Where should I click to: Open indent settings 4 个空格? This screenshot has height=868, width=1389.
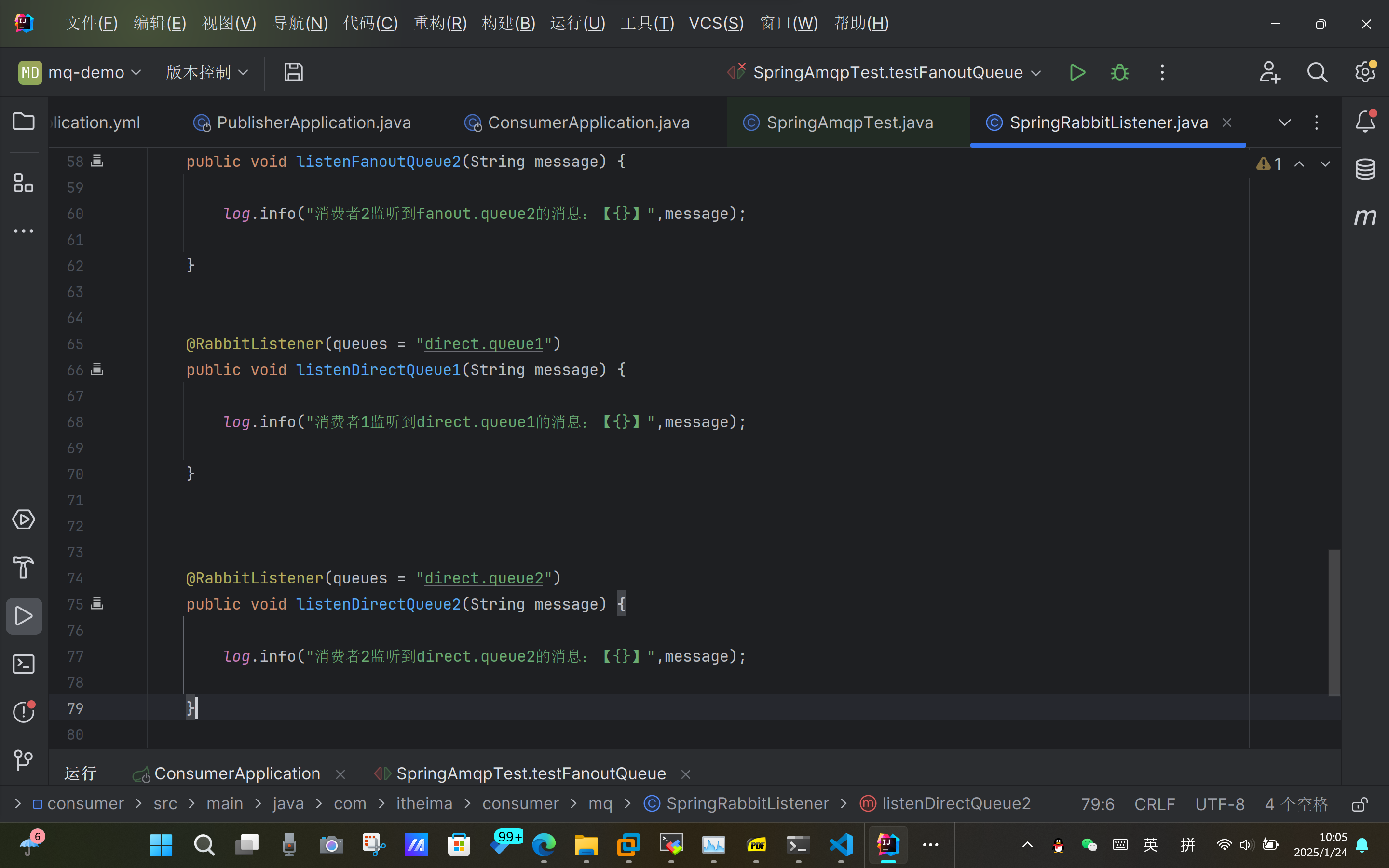1296,804
